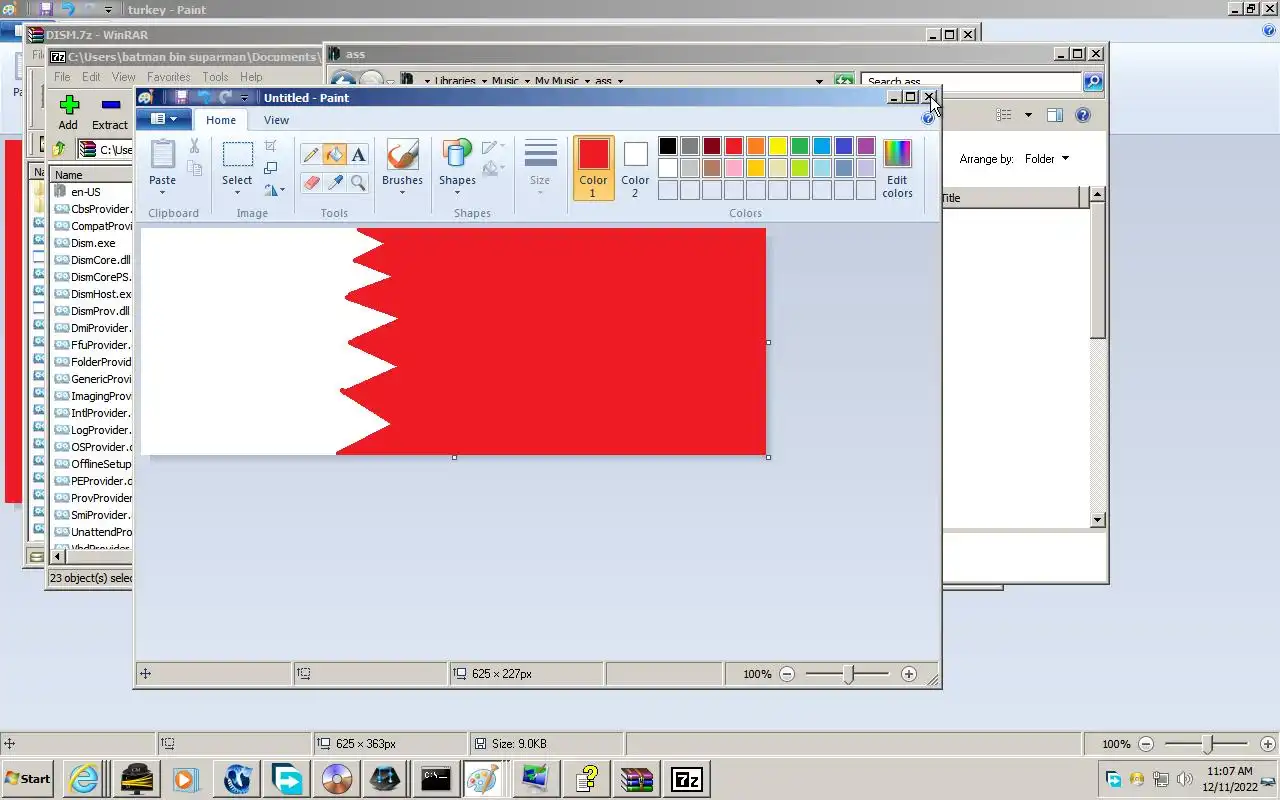Adjust zoom slider in Untitled Paint status bar

click(x=848, y=674)
